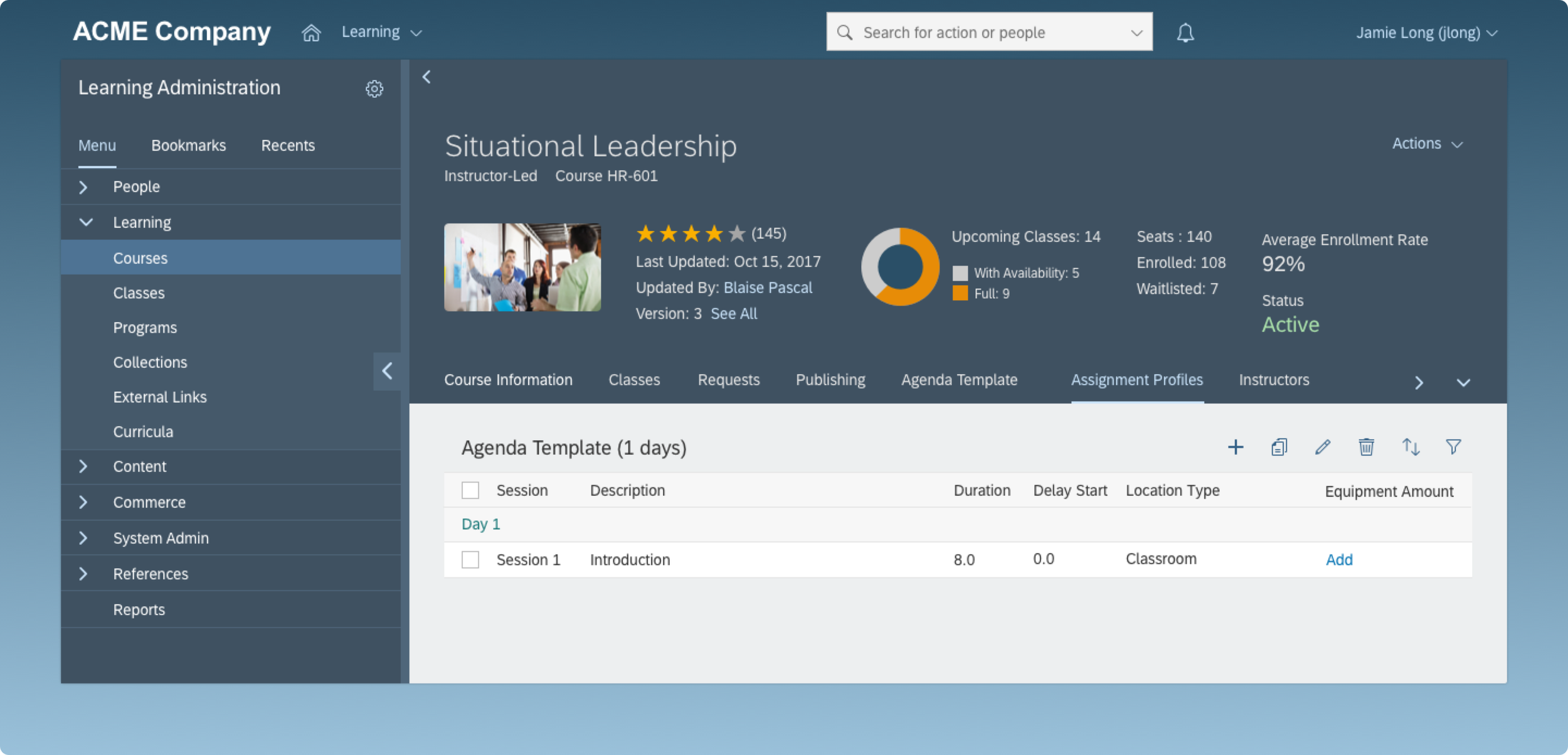Select Classes in the sidebar menu
The image size is (1568, 755).
click(x=139, y=293)
